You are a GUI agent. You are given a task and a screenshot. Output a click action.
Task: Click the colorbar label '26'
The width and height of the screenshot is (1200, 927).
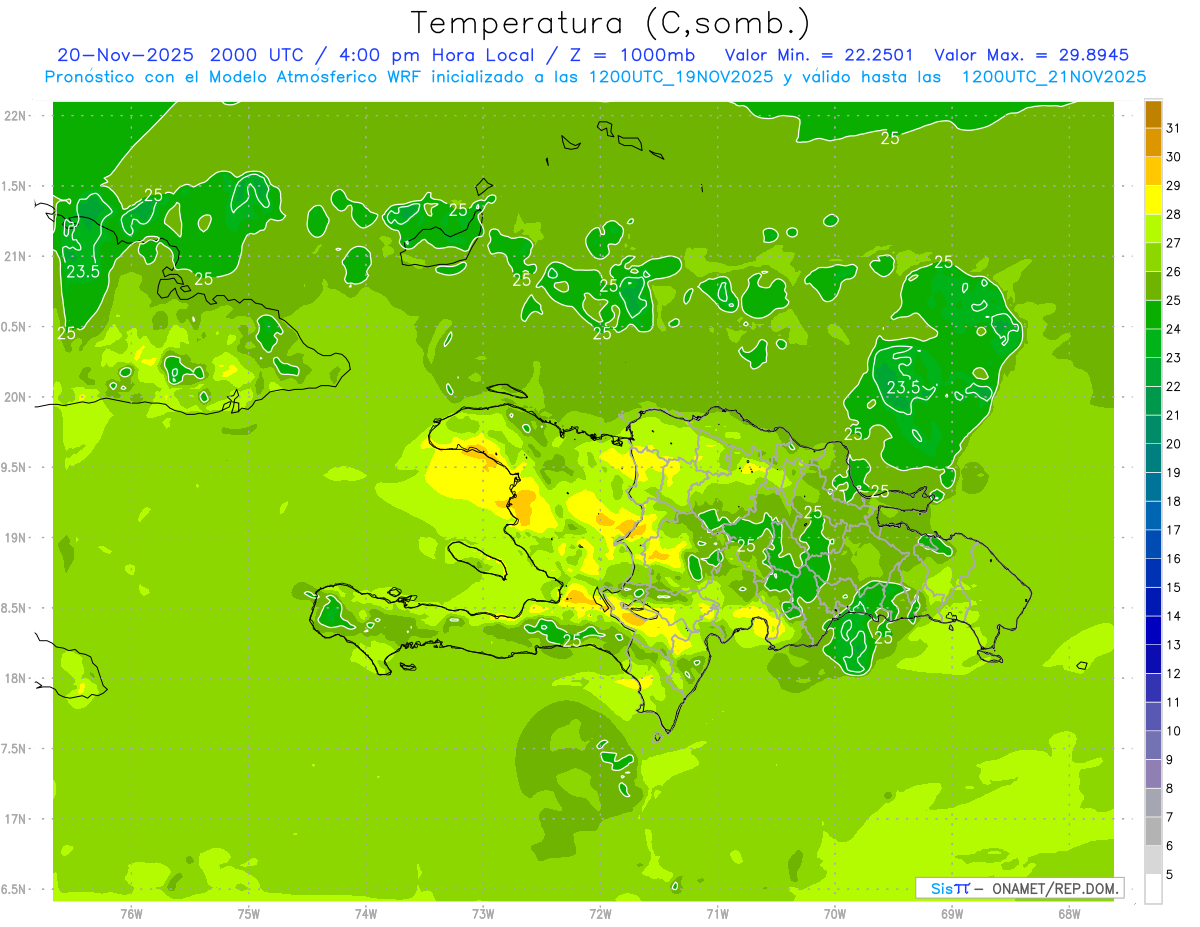pyautogui.click(x=1174, y=272)
